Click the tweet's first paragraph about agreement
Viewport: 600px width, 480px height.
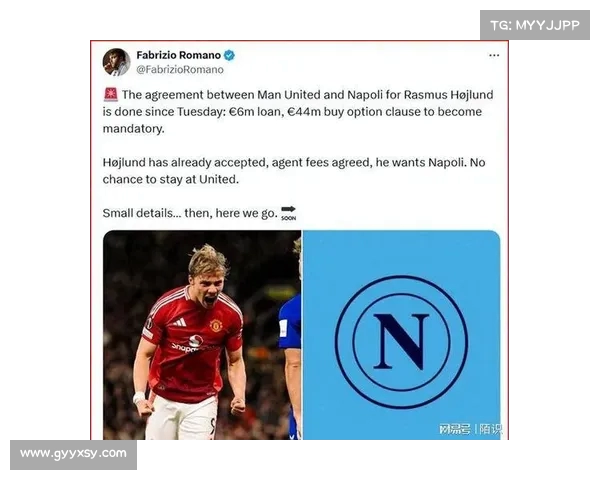click(298, 111)
